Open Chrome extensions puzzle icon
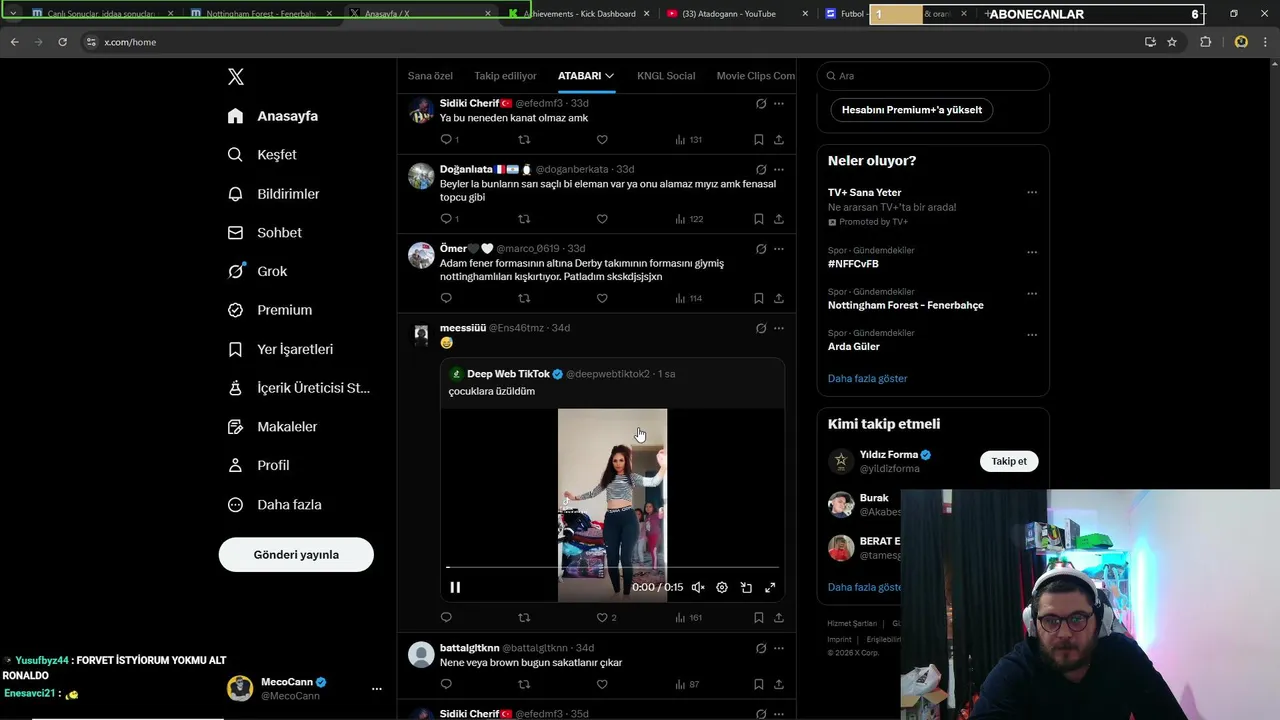The image size is (1280, 720). click(1205, 42)
